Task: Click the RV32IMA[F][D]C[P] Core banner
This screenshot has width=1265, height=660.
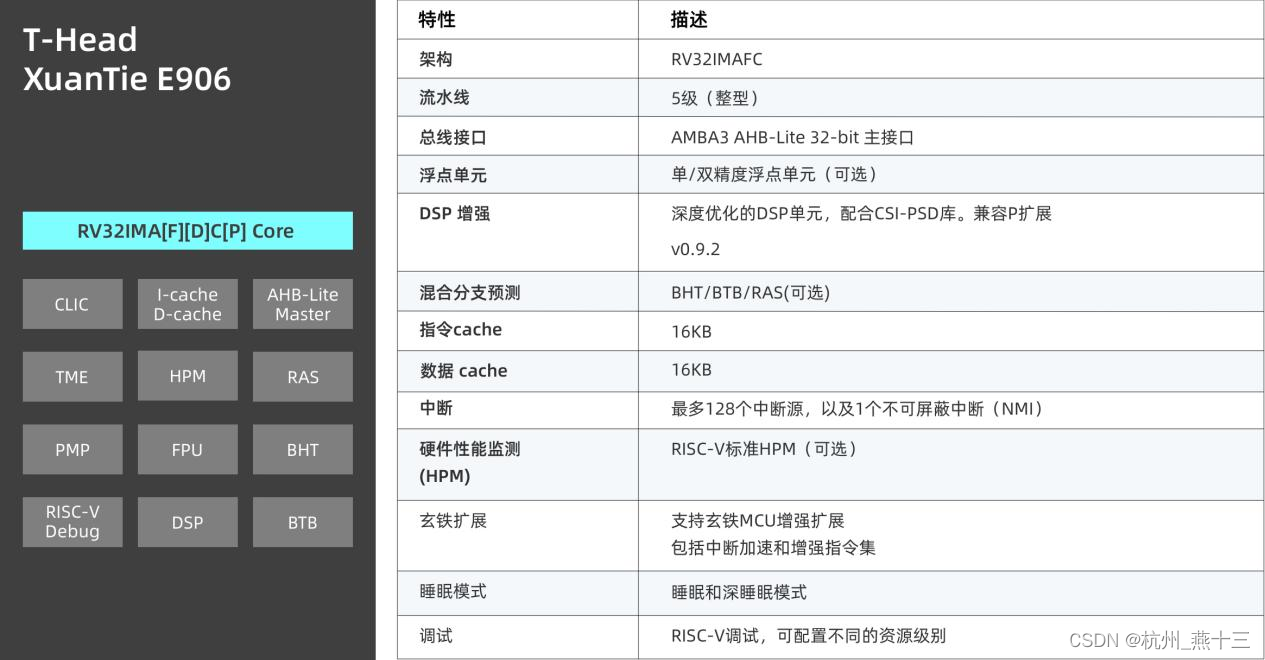Action: click(x=188, y=231)
